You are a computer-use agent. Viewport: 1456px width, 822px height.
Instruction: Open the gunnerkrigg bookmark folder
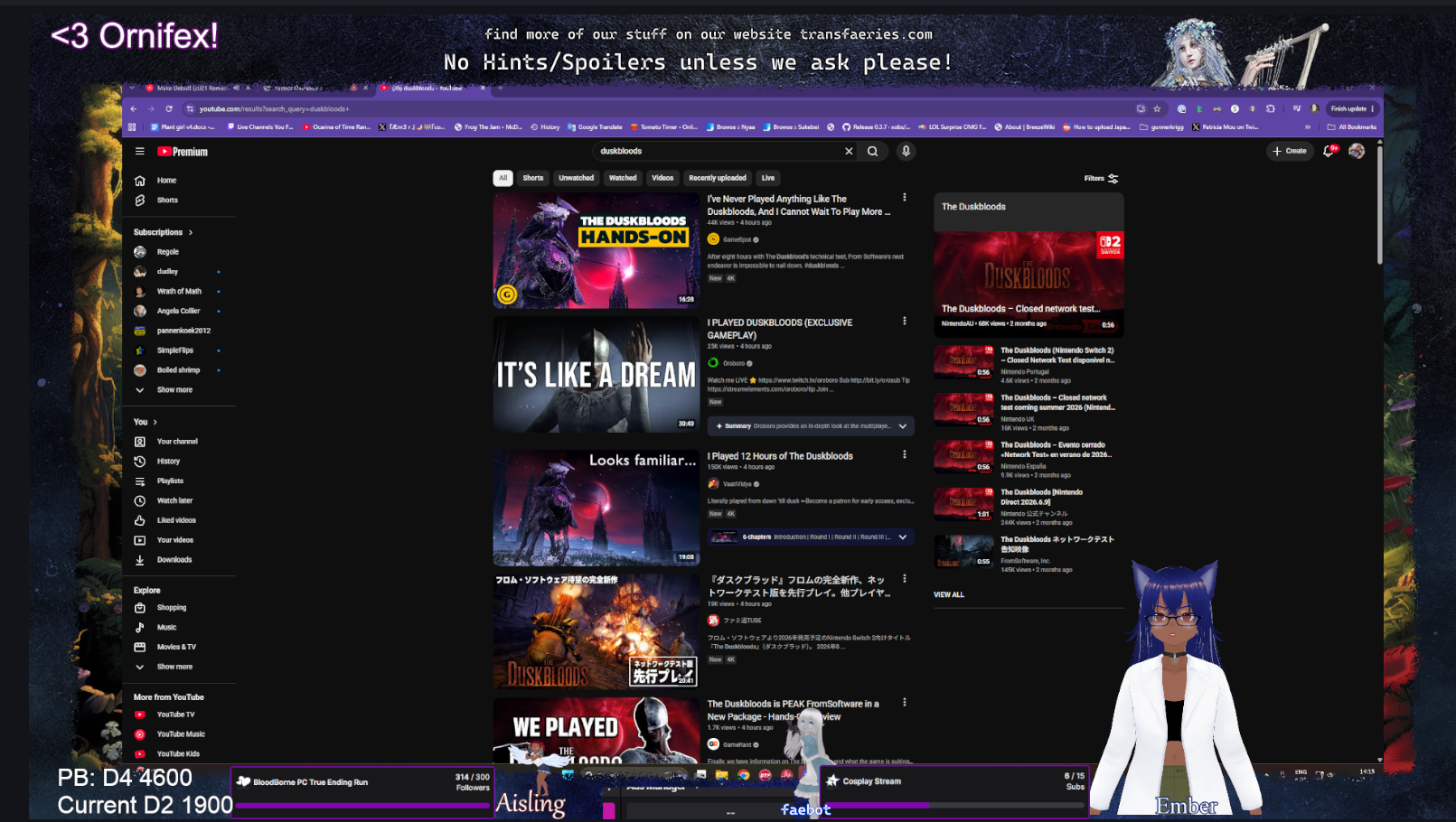pos(1162,127)
